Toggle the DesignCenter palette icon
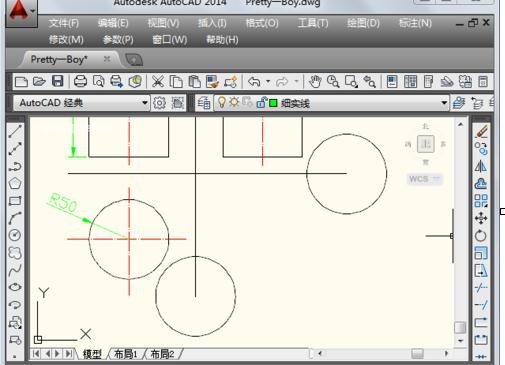Screen dimensions: 505x365 pyautogui.click(x=410, y=81)
